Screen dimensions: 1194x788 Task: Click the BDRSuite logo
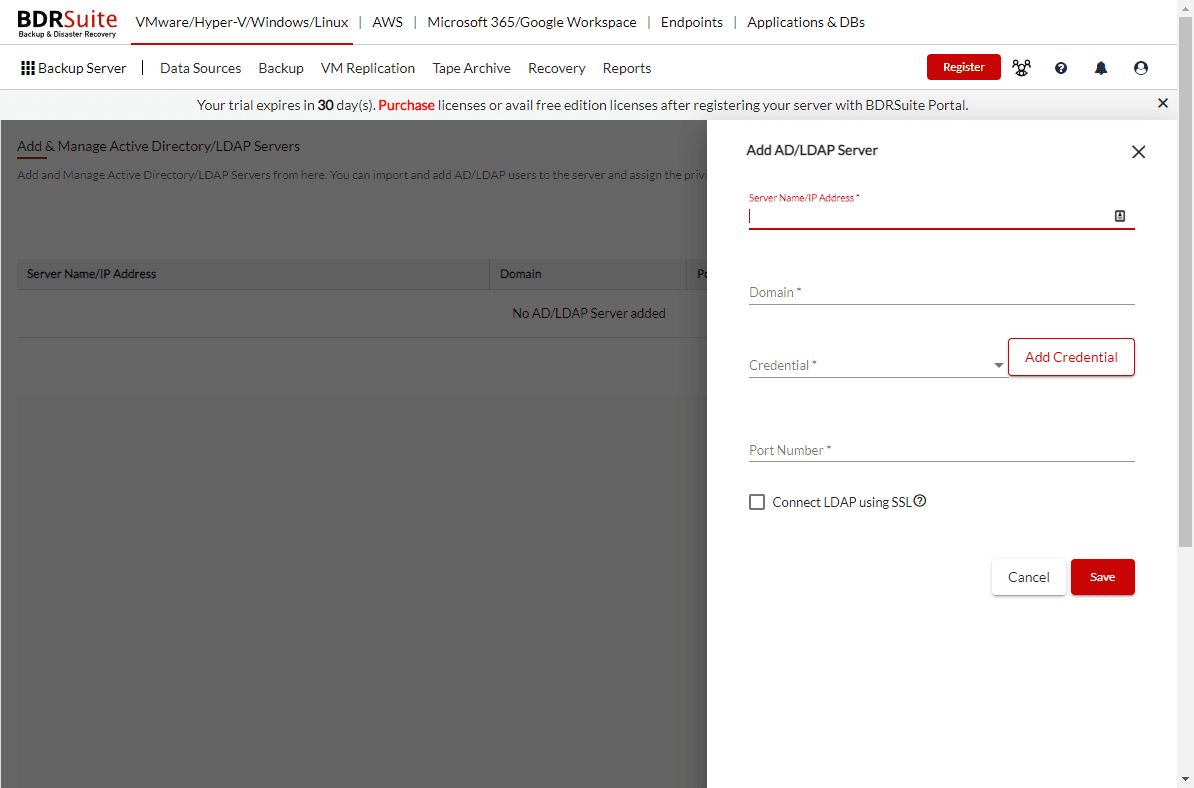tap(67, 23)
